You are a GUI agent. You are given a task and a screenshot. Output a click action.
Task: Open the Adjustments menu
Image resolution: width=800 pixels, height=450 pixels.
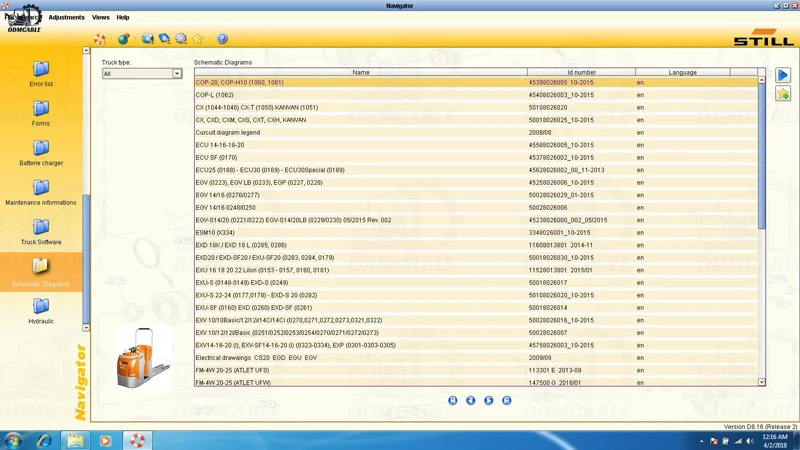pos(67,17)
